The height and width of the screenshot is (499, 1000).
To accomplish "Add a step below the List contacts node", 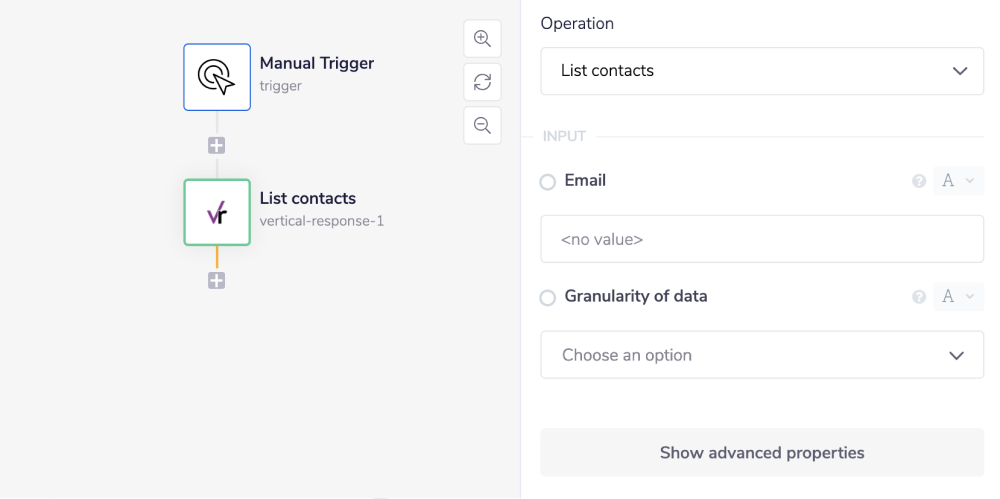I will coord(216,281).
